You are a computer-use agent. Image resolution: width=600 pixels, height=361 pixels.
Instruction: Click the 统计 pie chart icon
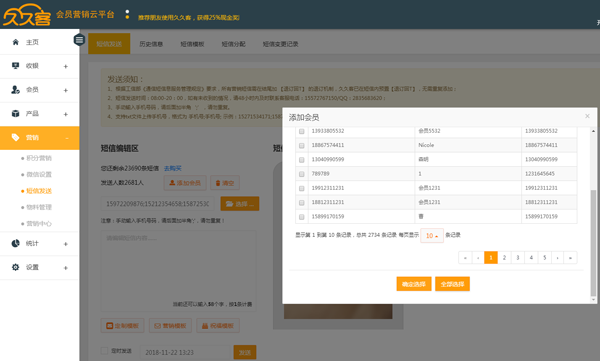pos(15,243)
